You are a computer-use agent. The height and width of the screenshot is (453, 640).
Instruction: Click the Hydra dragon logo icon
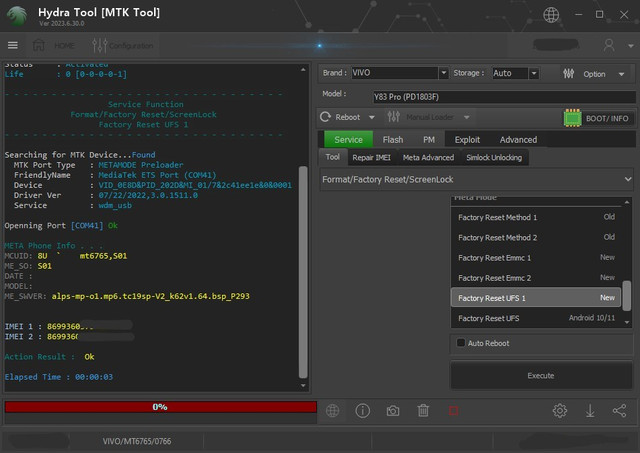pos(17,16)
